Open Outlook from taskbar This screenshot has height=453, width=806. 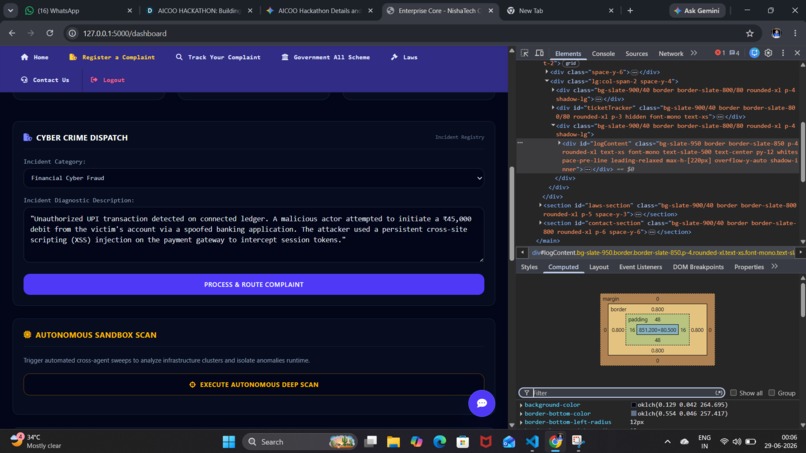pos(509,442)
